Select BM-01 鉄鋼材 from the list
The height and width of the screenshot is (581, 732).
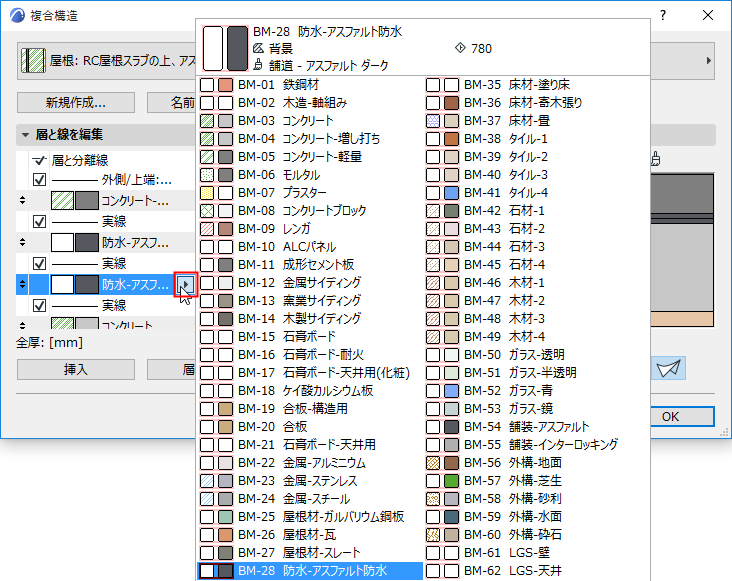(310, 85)
